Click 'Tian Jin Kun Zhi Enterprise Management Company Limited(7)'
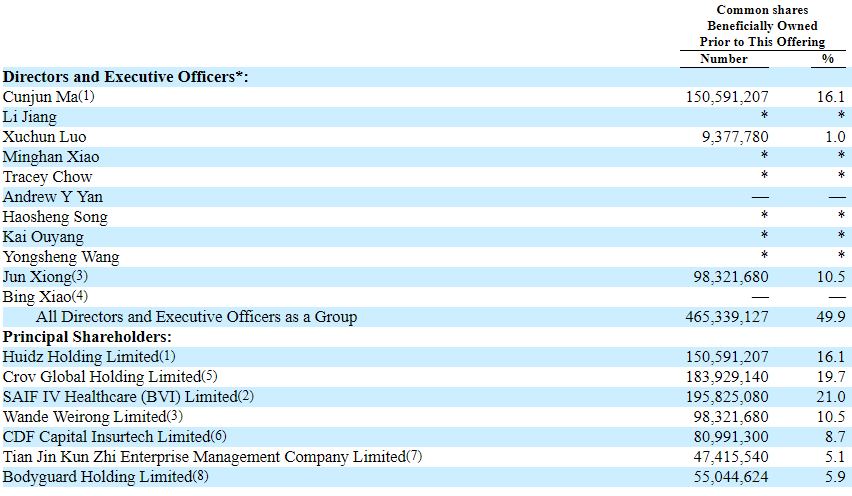The width and height of the screenshot is (852, 496). point(212,457)
